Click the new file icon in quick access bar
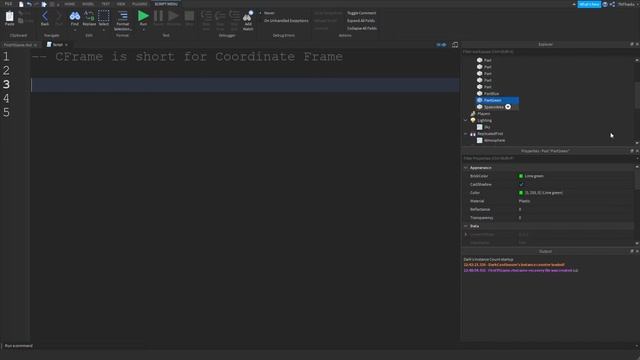Screen dimensions: 640x360 [21, 4]
